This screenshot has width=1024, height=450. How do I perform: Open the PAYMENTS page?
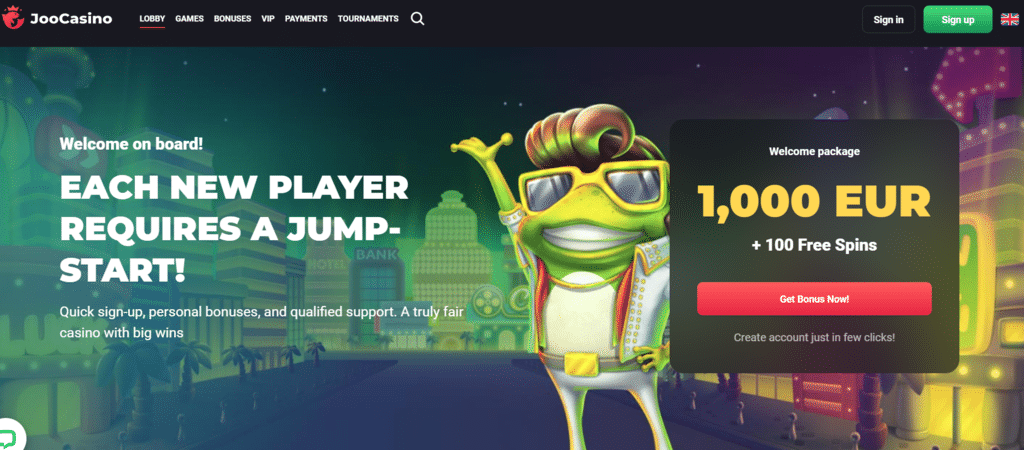click(x=306, y=19)
